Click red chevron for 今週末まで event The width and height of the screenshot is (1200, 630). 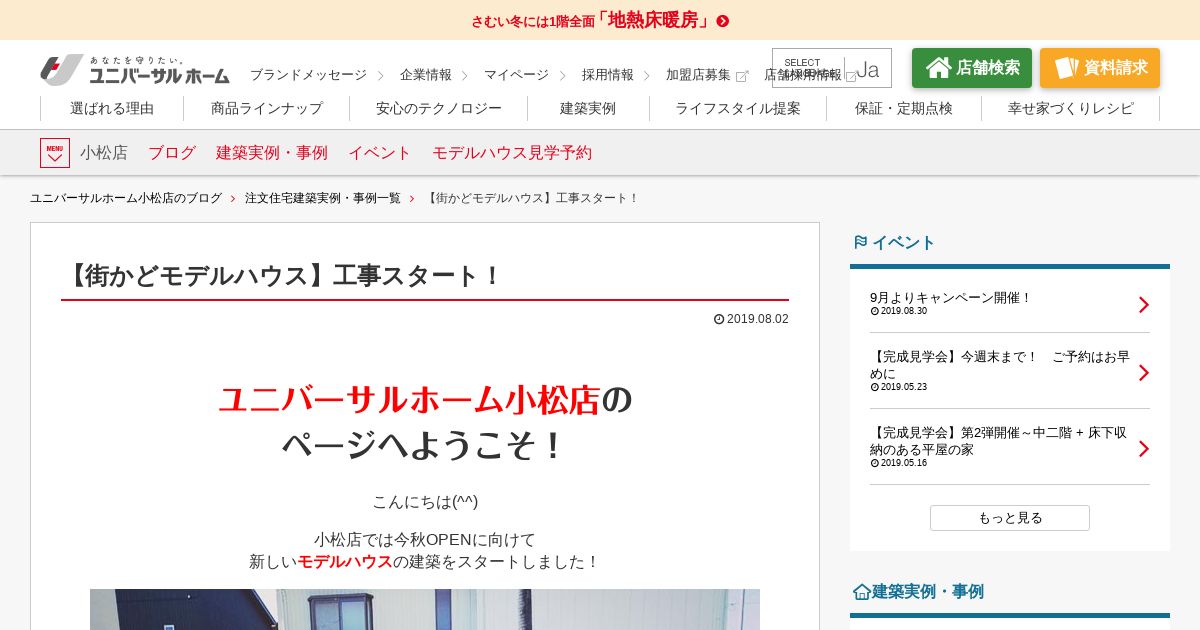[1144, 372]
